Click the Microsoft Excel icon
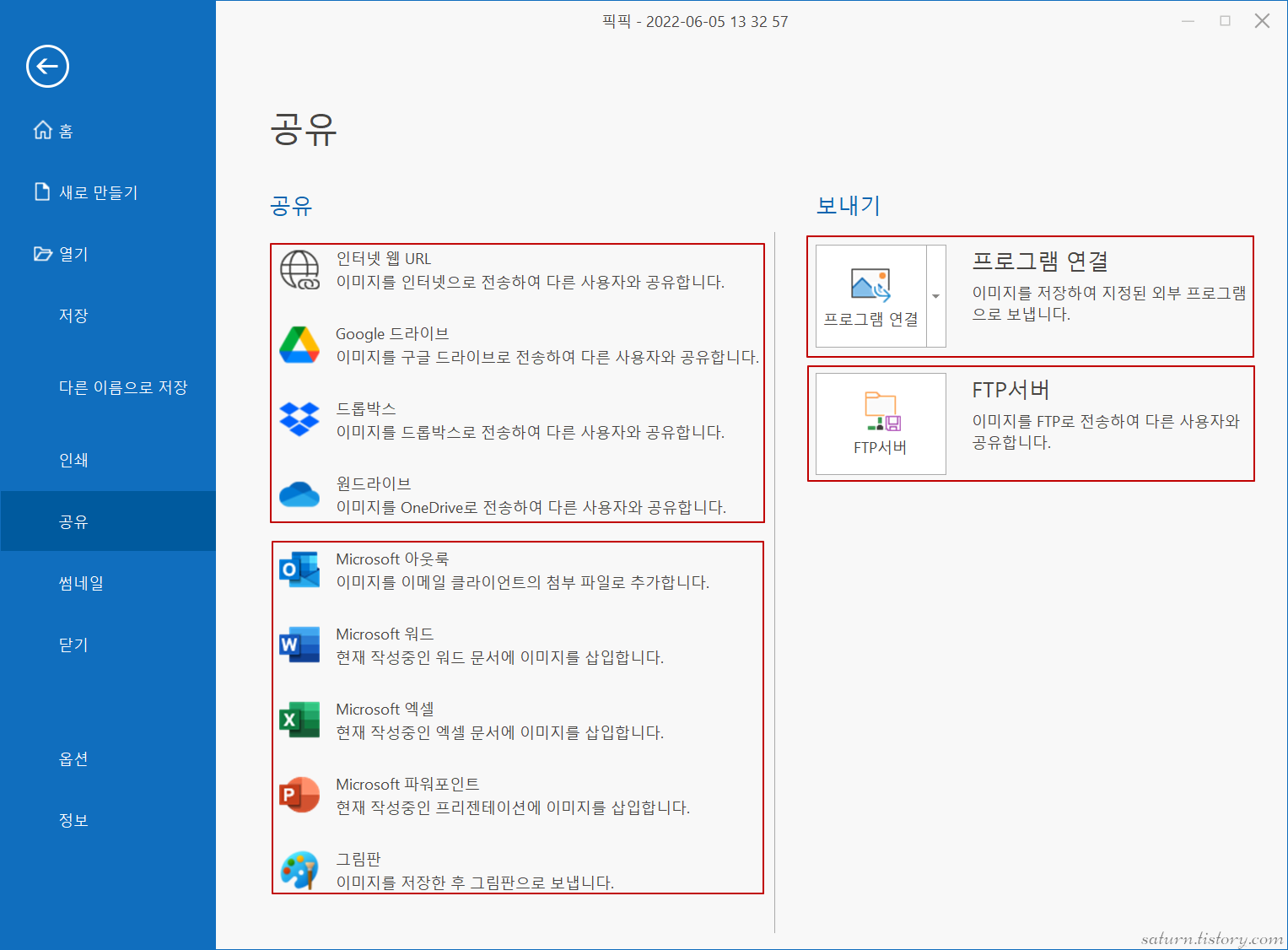 point(299,720)
